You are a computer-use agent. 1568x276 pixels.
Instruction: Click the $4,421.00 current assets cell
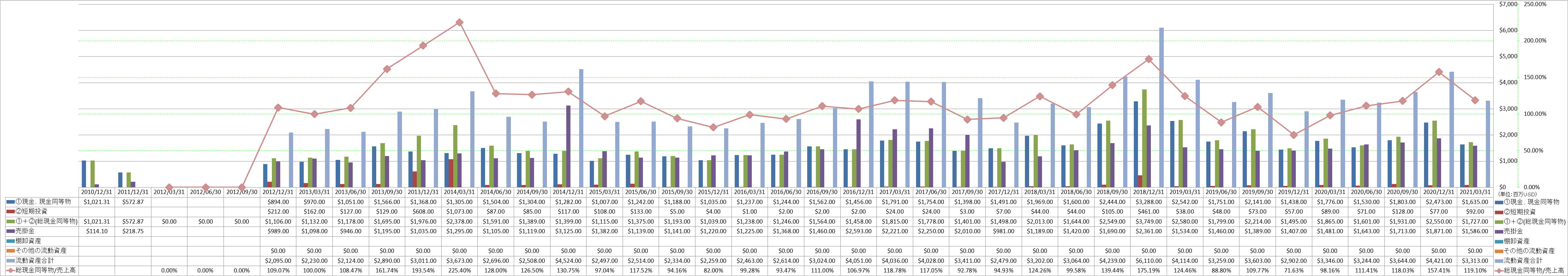click(x=1439, y=260)
